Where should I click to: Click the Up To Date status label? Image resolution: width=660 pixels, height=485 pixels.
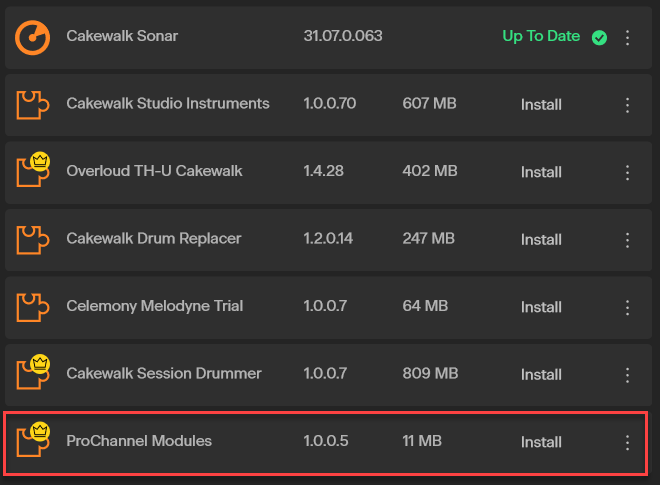pos(541,36)
